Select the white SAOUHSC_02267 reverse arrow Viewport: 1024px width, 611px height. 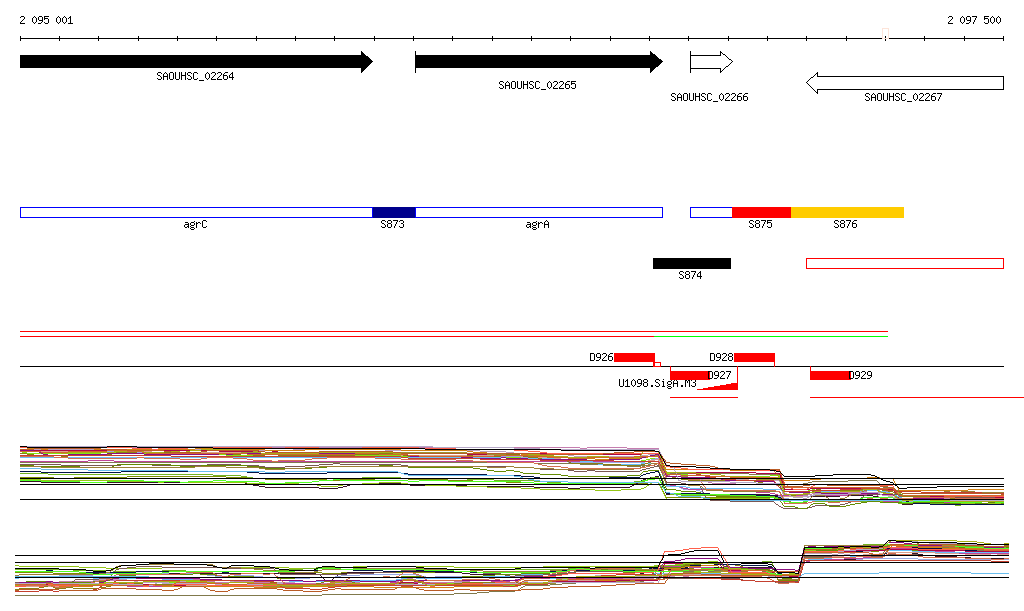tap(904, 83)
